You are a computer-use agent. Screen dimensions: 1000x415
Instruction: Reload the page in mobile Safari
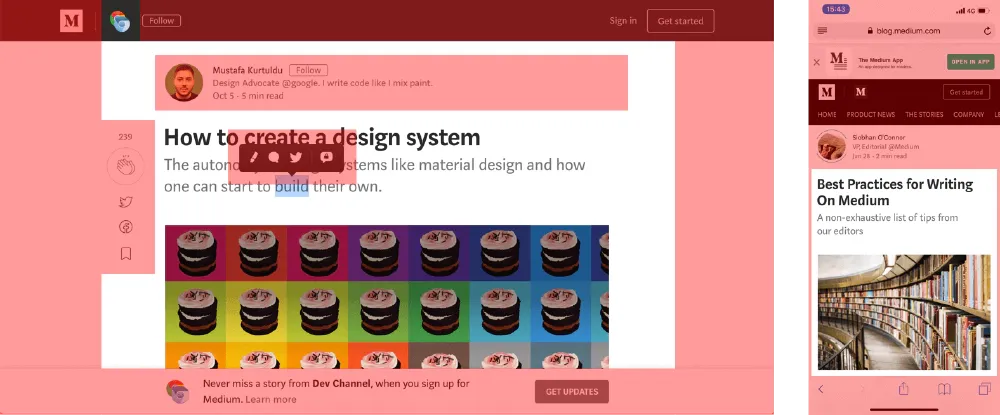988,31
